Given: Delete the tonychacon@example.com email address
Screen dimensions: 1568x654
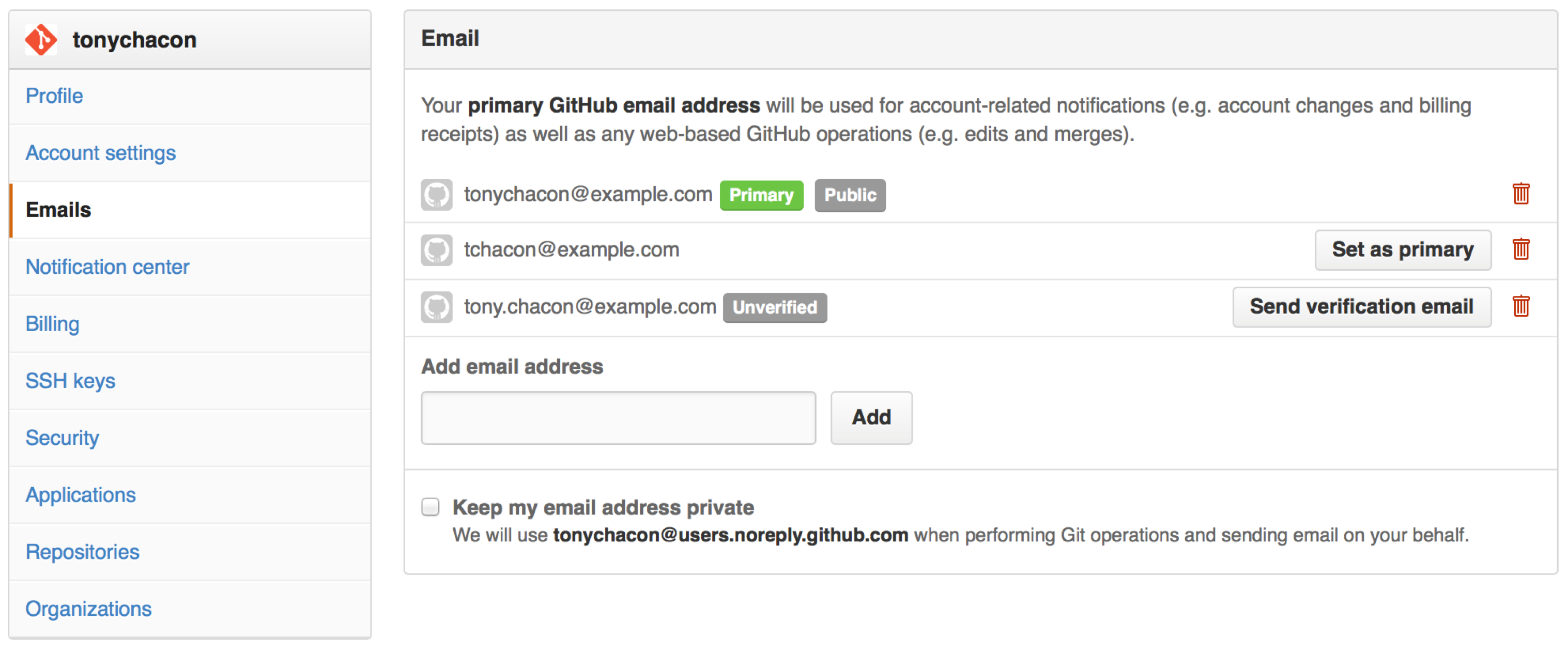Looking at the screenshot, I should (1520, 194).
